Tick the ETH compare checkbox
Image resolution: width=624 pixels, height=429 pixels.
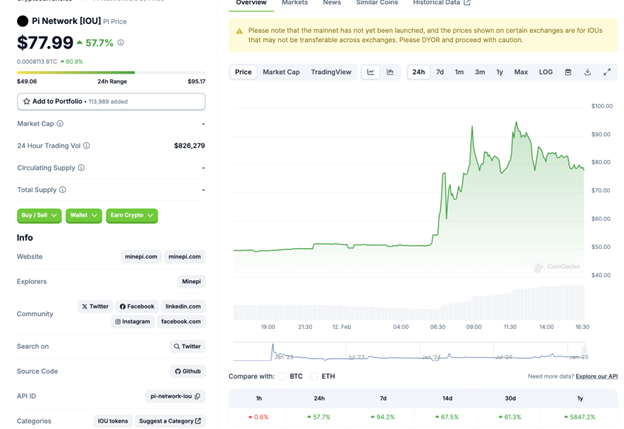click(x=314, y=376)
